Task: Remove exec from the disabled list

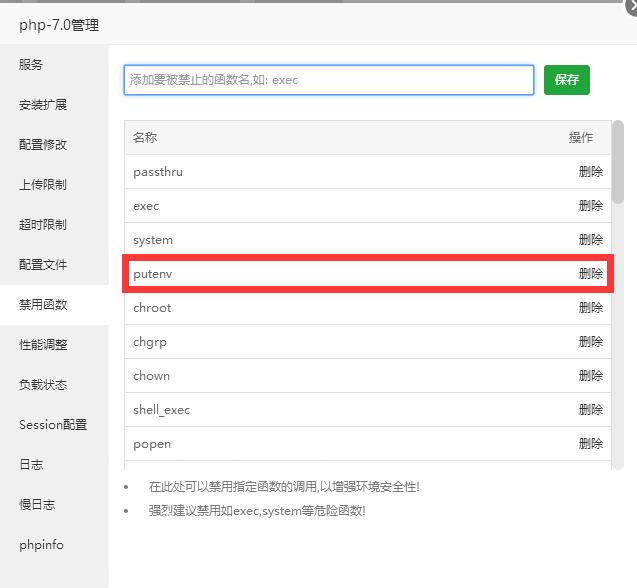Action: pos(590,206)
